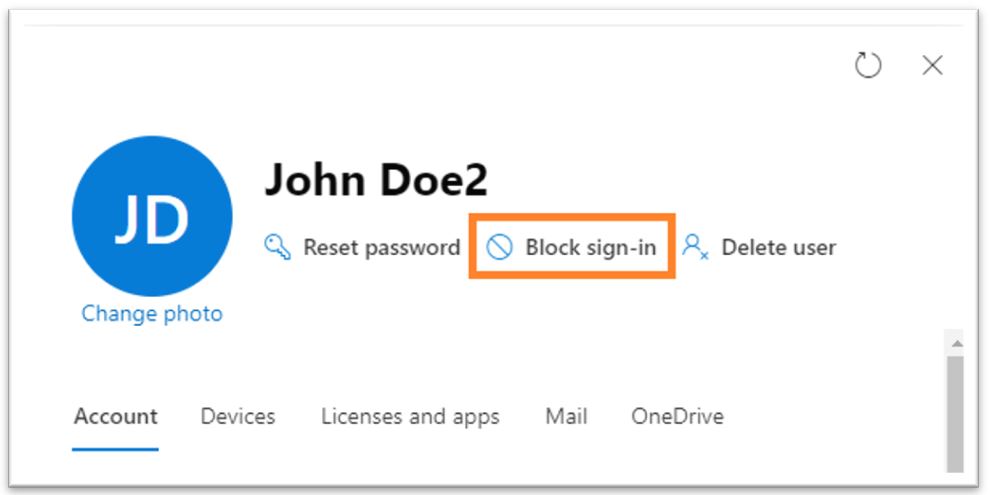Click the scrollbar up arrow

(956, 343)
